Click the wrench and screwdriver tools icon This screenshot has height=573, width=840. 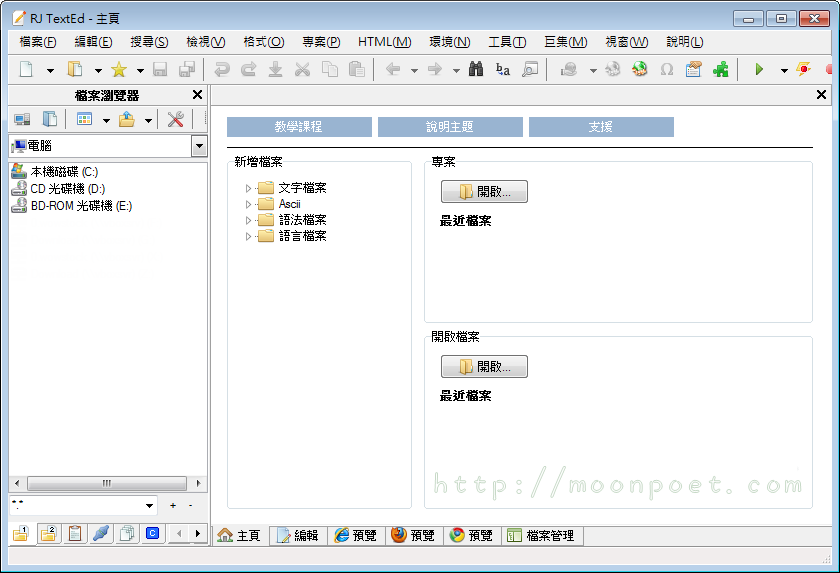176,120
